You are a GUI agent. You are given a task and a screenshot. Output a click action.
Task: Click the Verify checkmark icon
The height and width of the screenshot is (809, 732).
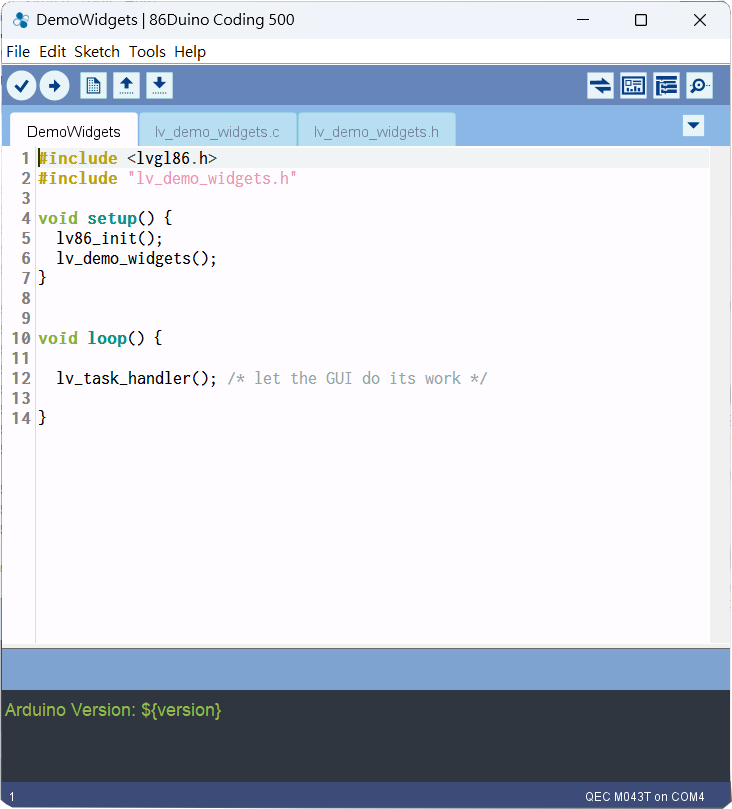coord(21,86)
